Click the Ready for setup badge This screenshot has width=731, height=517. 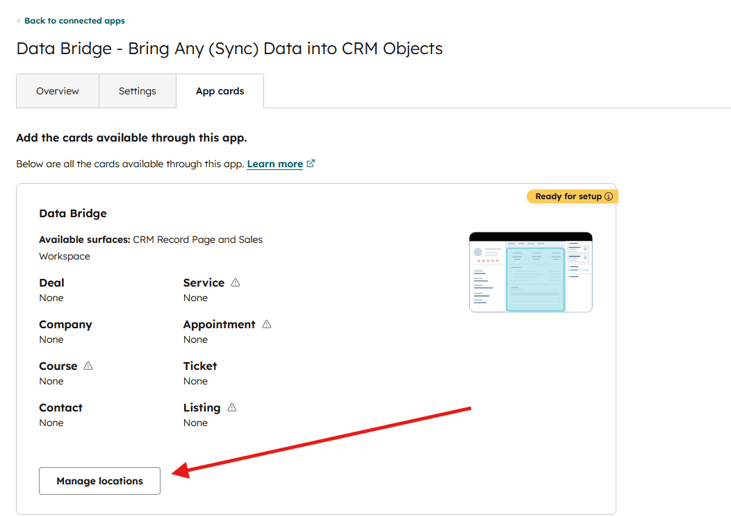point(568,197)
